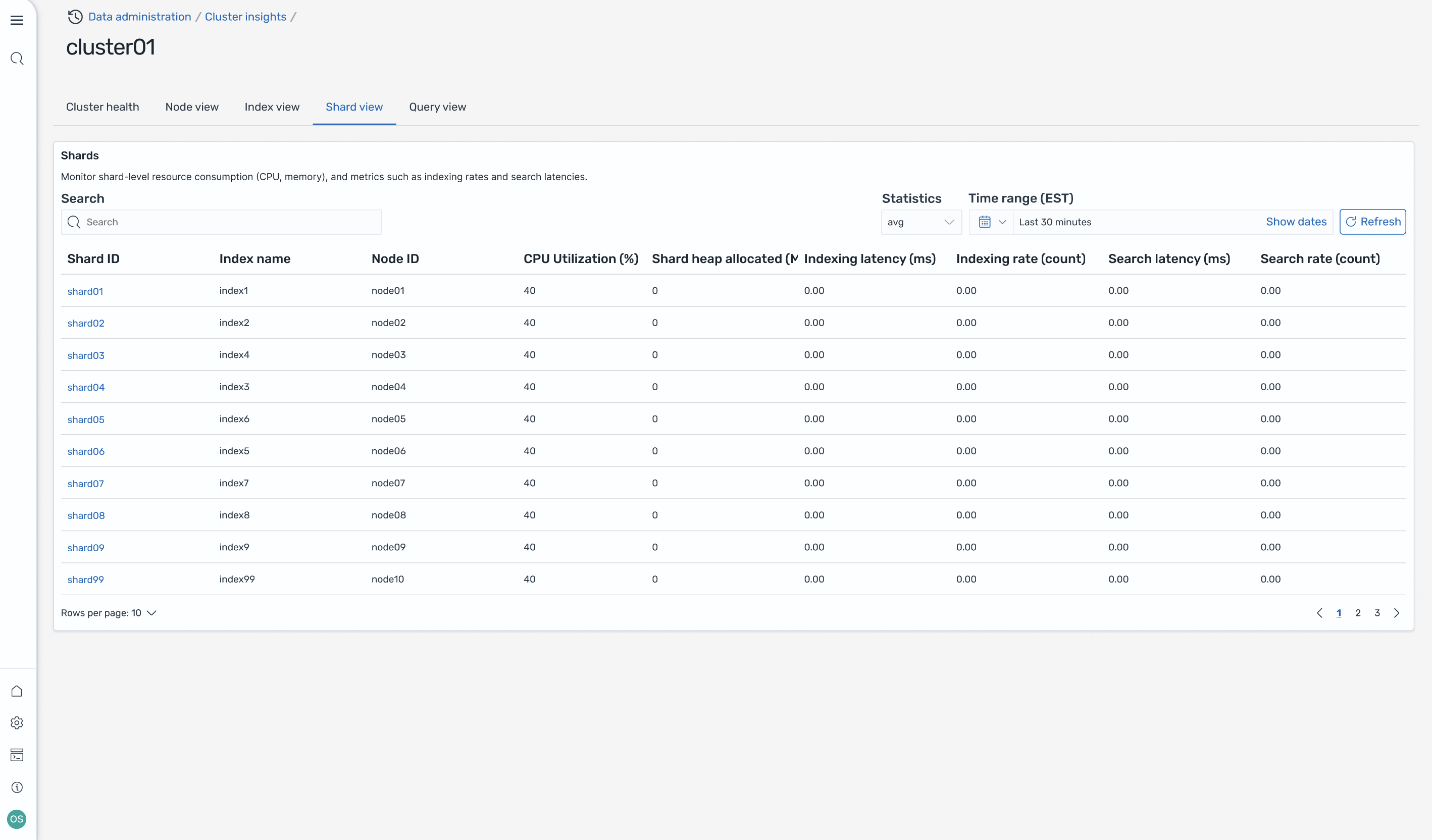Click the info help icon
Screen dimensions: 1432x840
pos(17,787)
